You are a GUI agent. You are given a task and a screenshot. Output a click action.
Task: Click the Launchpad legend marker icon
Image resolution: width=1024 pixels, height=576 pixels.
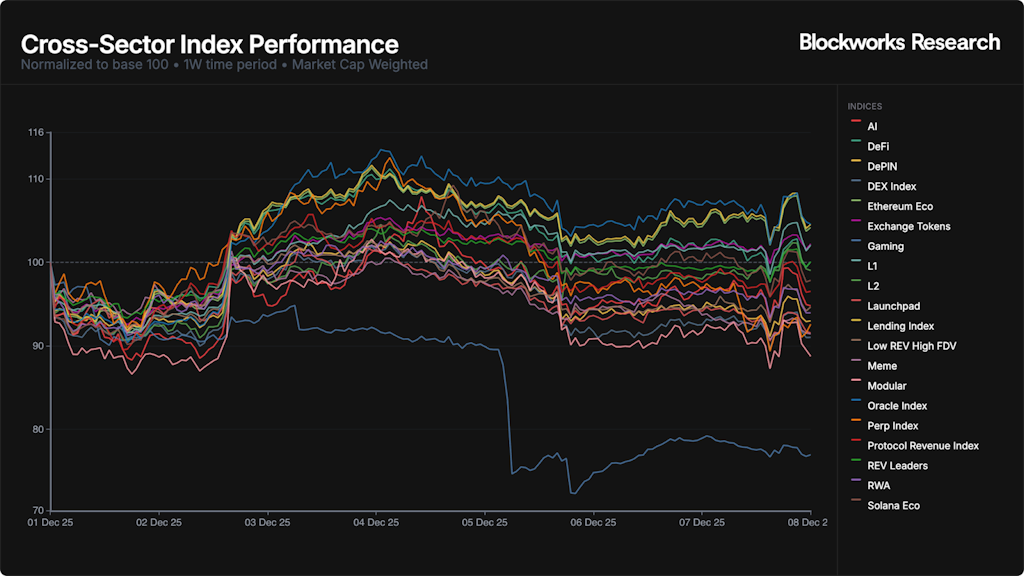[855, 307]
